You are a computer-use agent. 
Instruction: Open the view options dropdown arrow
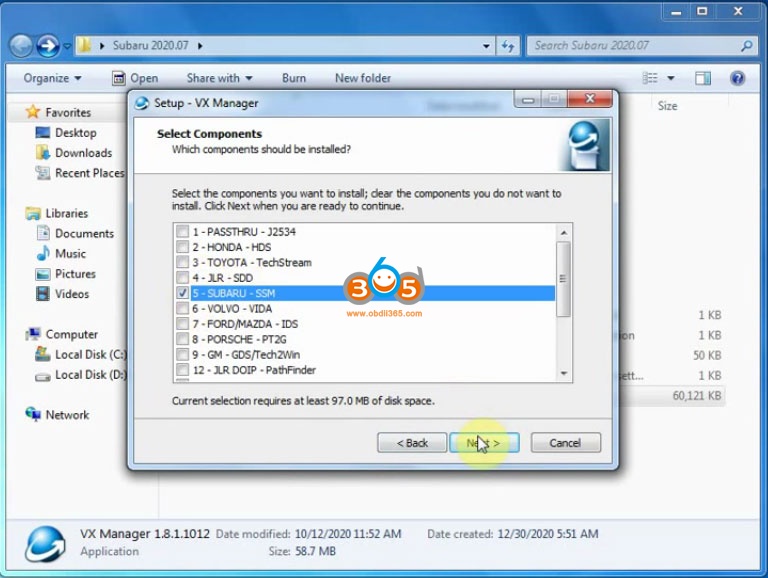(x=671, y=78)
